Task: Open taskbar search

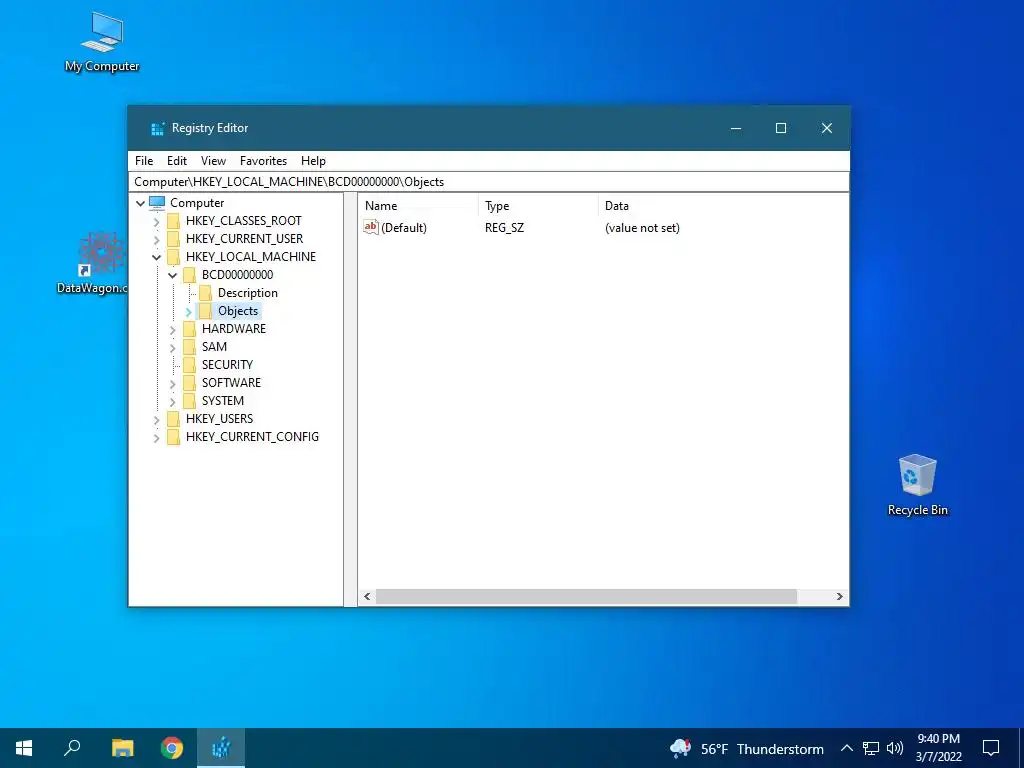Action: click(x=72, y=748)
